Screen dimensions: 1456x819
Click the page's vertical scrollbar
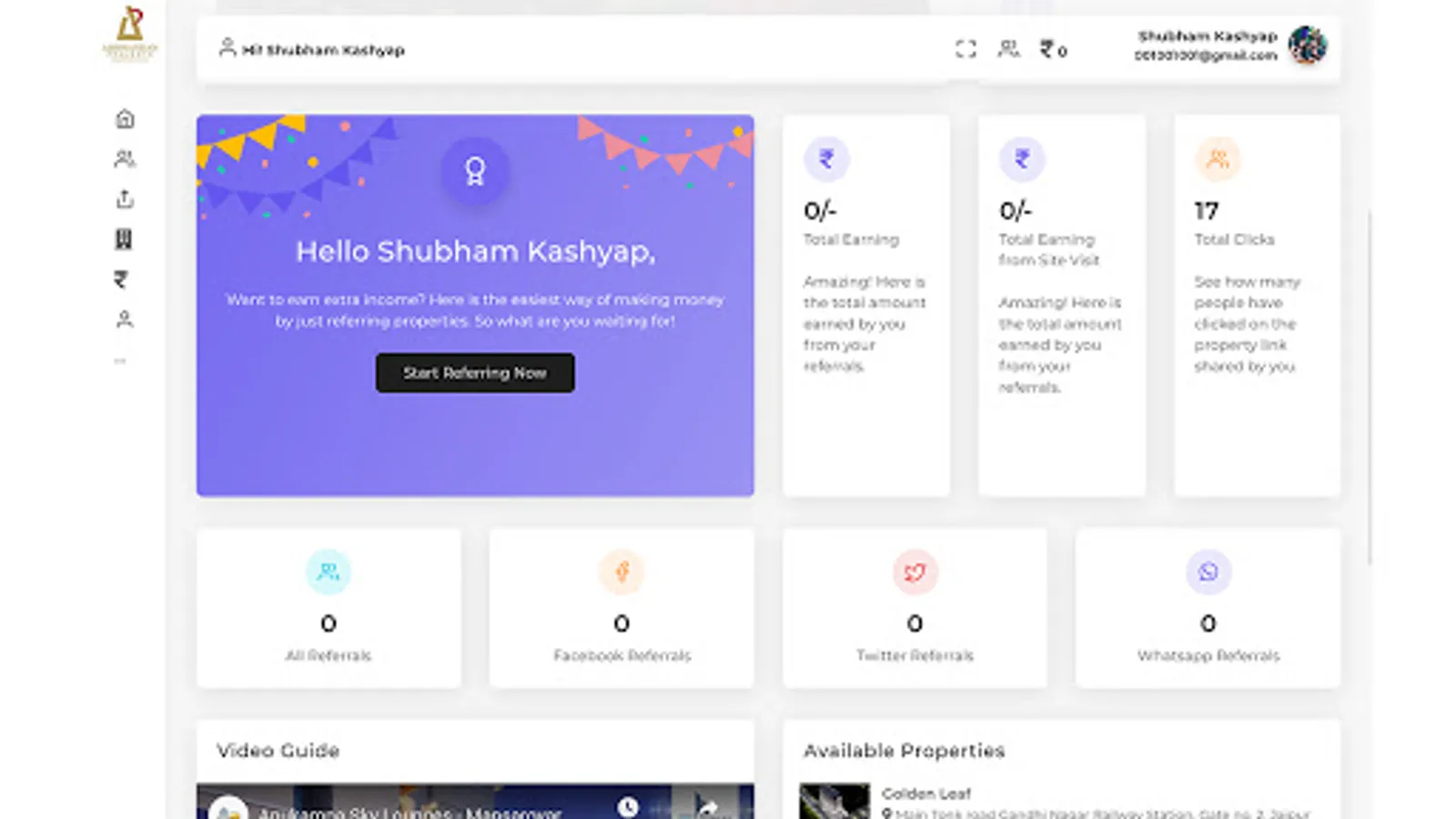click(1369, 387)
